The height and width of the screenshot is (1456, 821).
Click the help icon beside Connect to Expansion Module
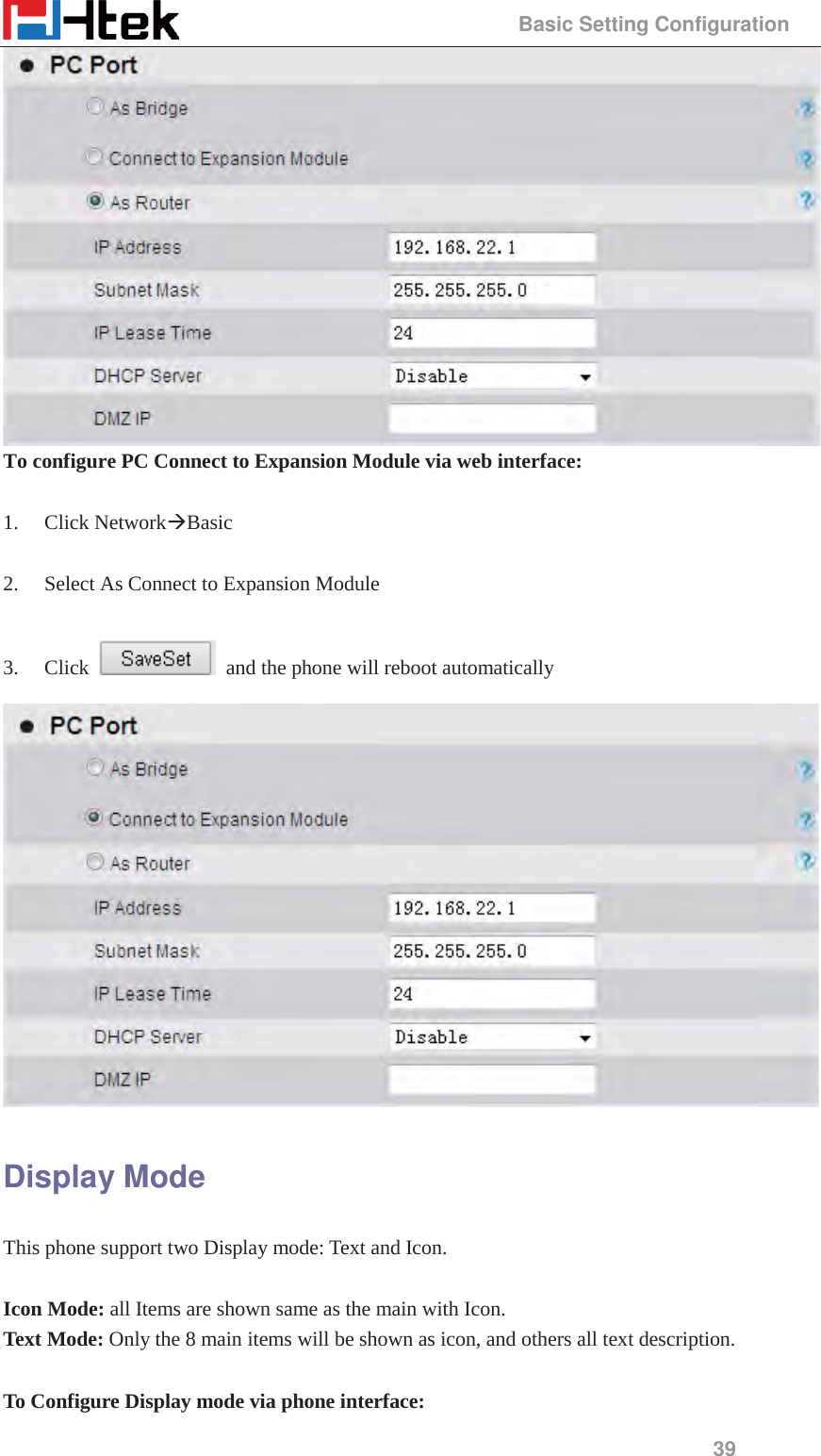click(x=808, y=159)
